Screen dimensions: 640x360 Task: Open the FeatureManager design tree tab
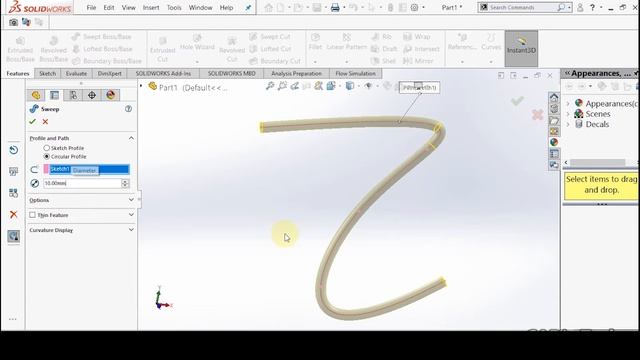pyautogui.click(x=36, y=95)
